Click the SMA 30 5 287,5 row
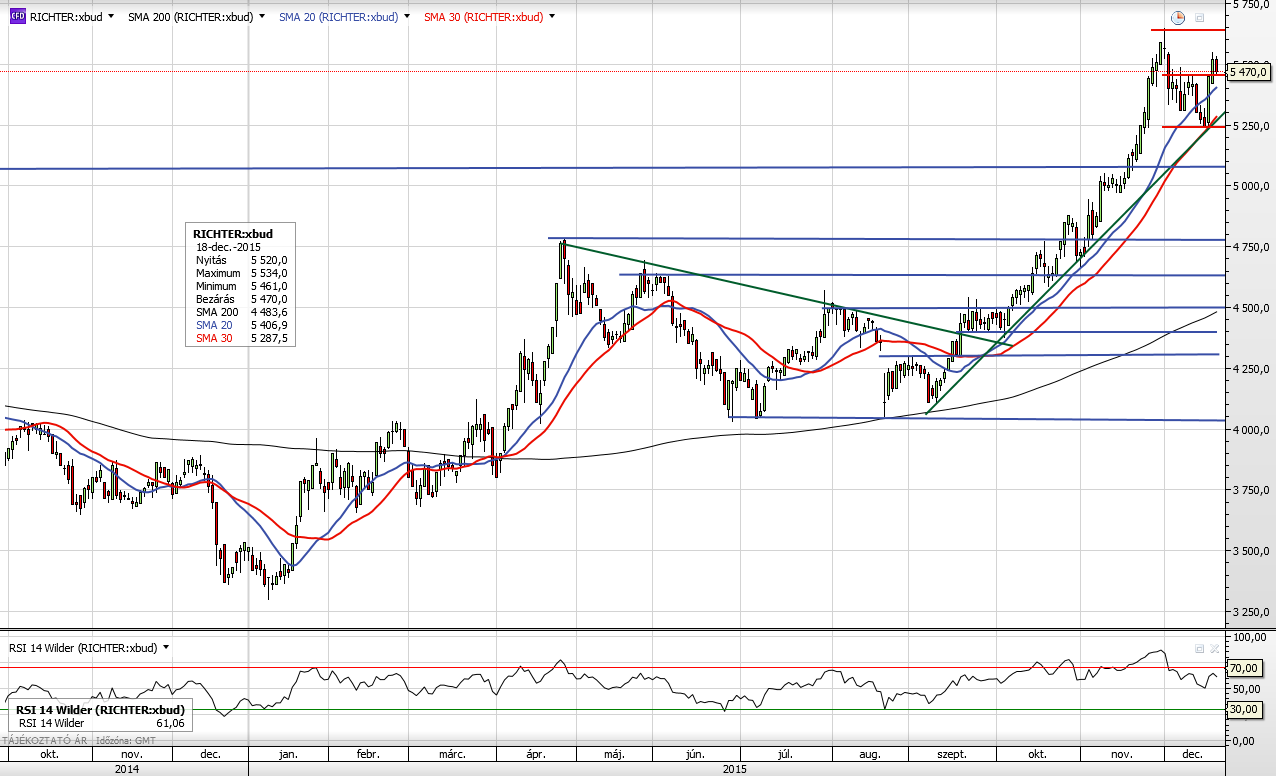 click(241, 338)
